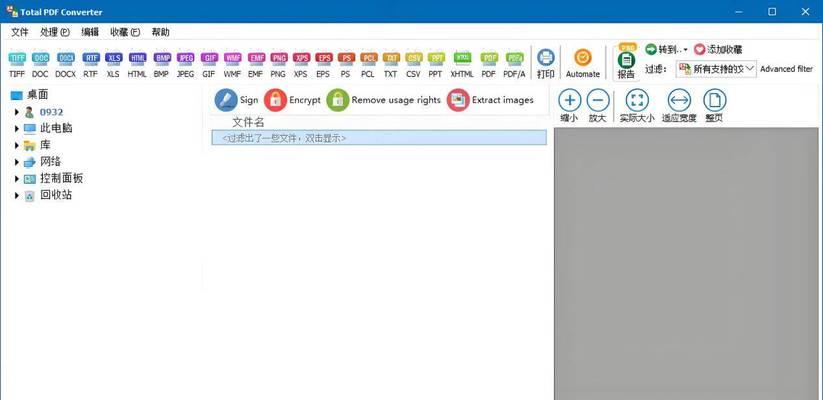The image size is (823, 400).
Task: Expand 此电脑 tree node
Action: click(x=17, y=129)
